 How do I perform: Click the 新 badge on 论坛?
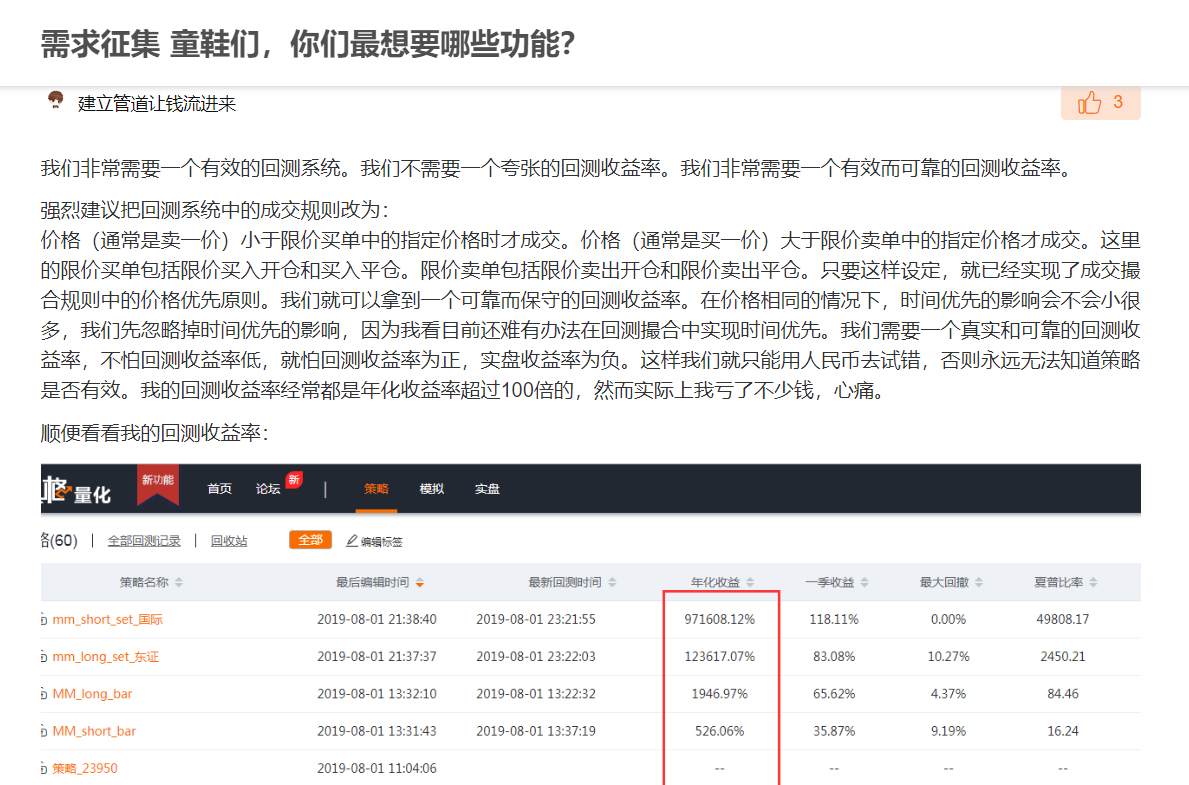coord(294,480)
